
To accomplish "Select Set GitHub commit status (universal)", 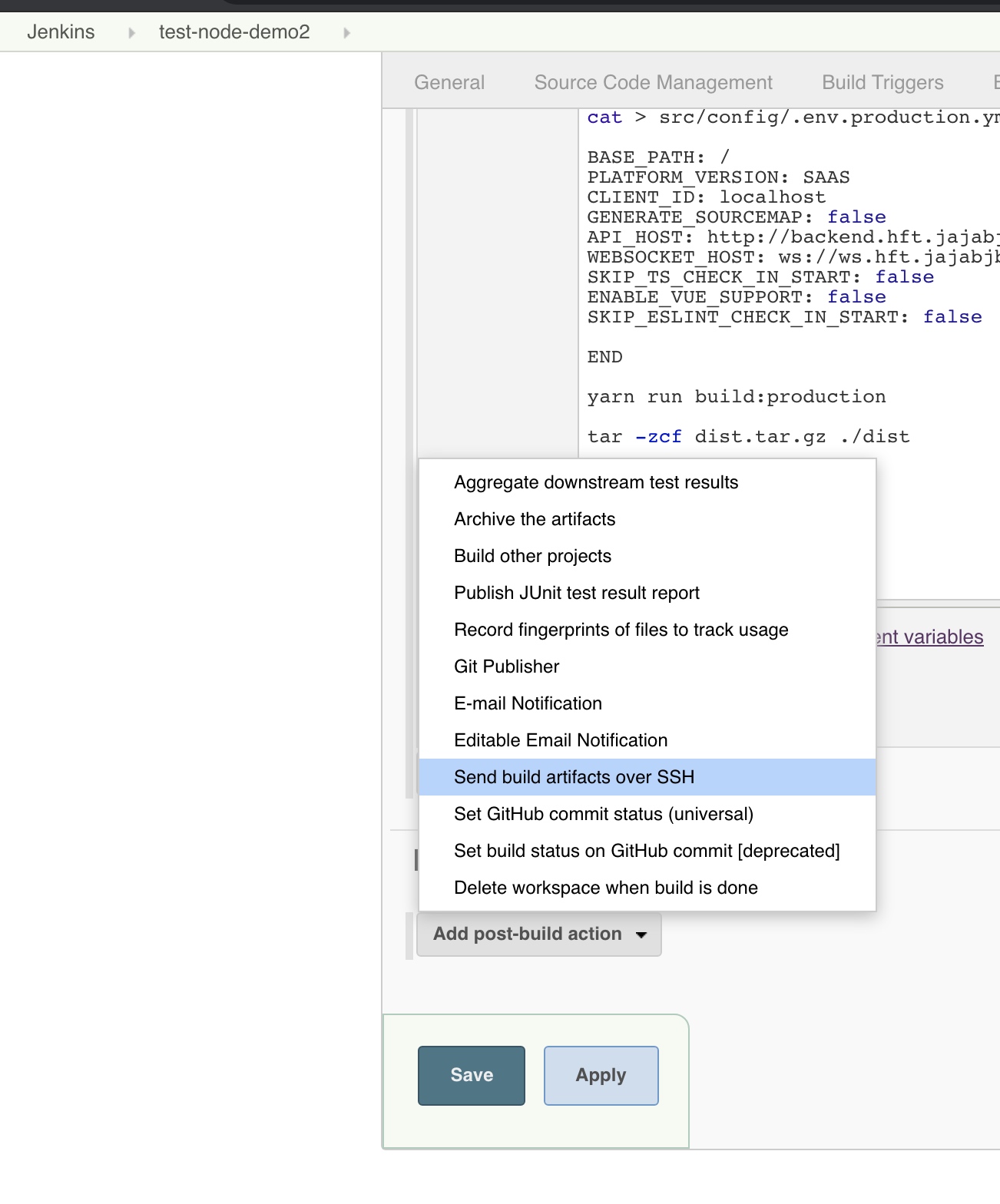I will click(x=647, y=814).
